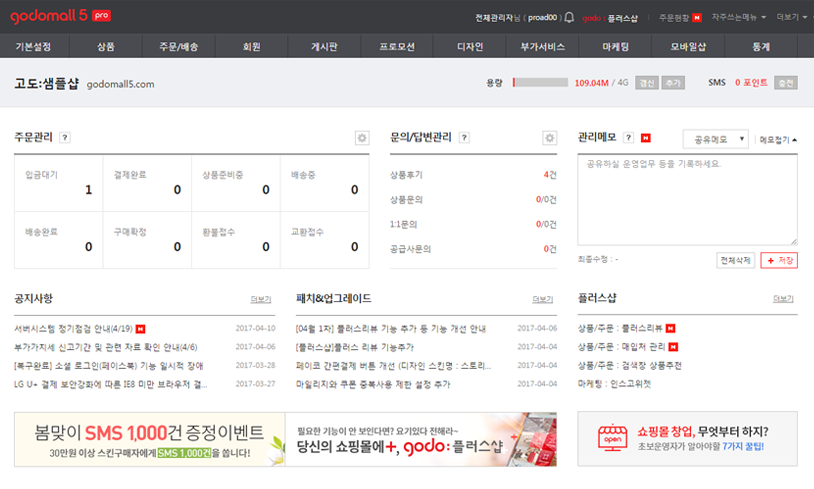Open patch note [04월 1차] 플러스리뷰 기능 추가
The width and height of the screenshot is (814, 489).
click(390, 329)
